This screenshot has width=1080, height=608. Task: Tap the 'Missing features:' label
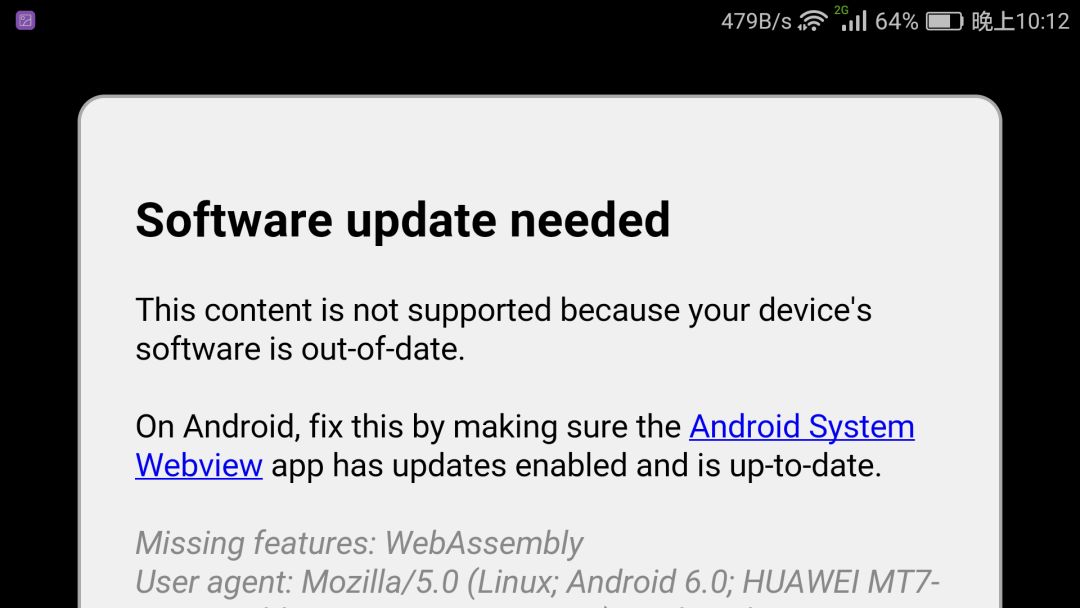pyautogui.click(x=256, y=543)
